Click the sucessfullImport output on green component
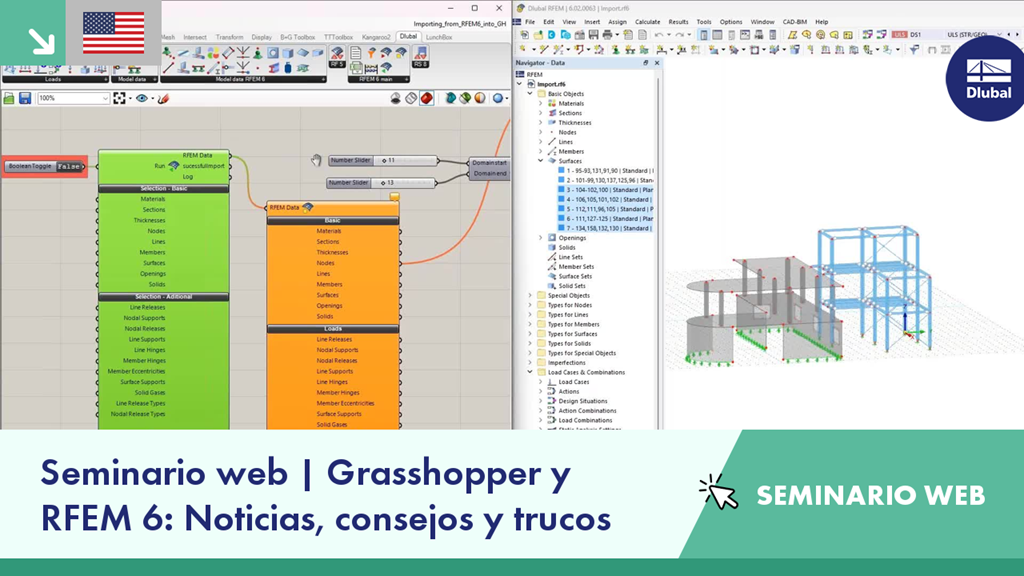Image resolution: width=1024 pixels, height=576 pixels. pyautogui.click(x=203, y=166)
